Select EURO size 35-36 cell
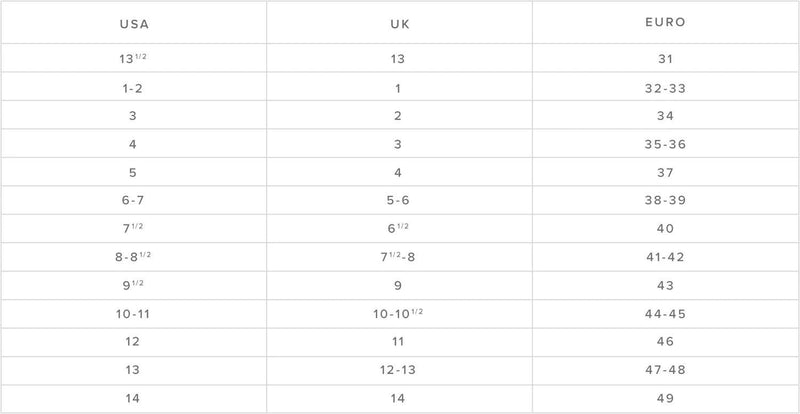Viewport: 800px width, 414px height. tap(665, 144)
